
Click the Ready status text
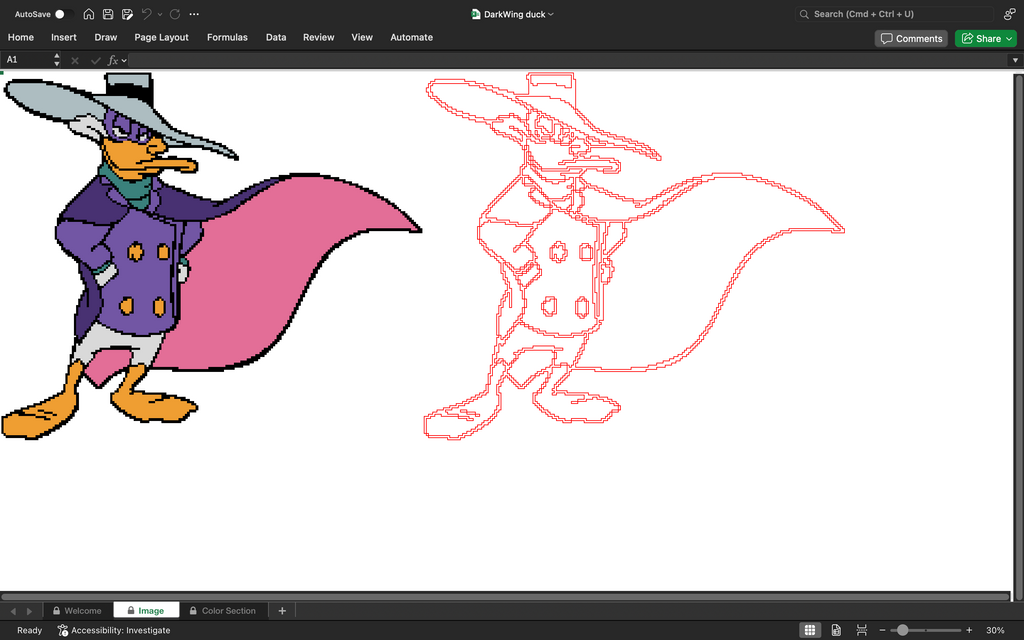point(29,630)
